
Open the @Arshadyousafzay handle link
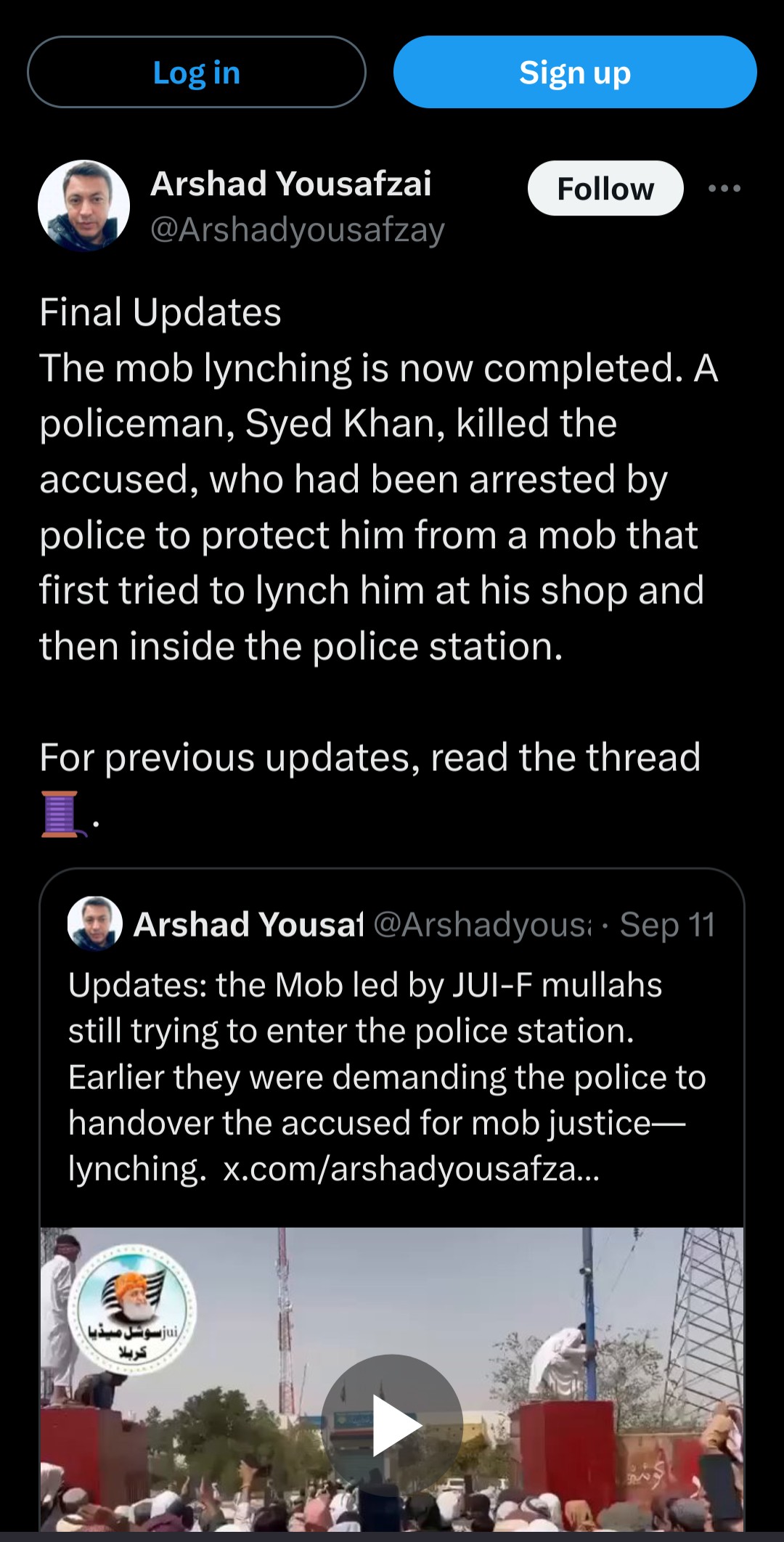(297, 230)
